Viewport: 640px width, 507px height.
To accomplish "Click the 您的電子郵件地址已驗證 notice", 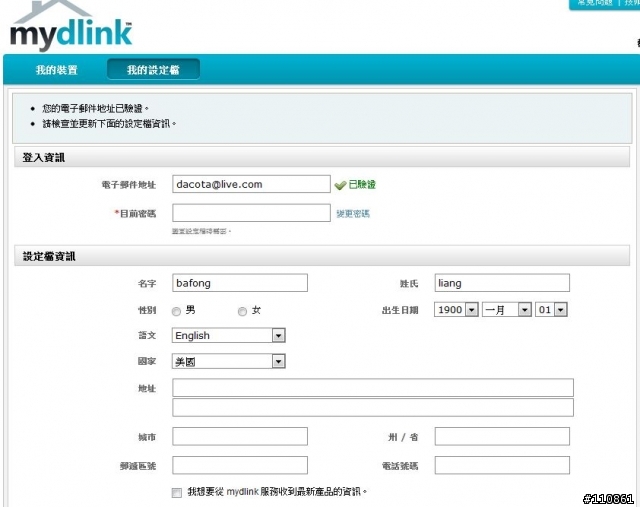I will tap(95, 108).
